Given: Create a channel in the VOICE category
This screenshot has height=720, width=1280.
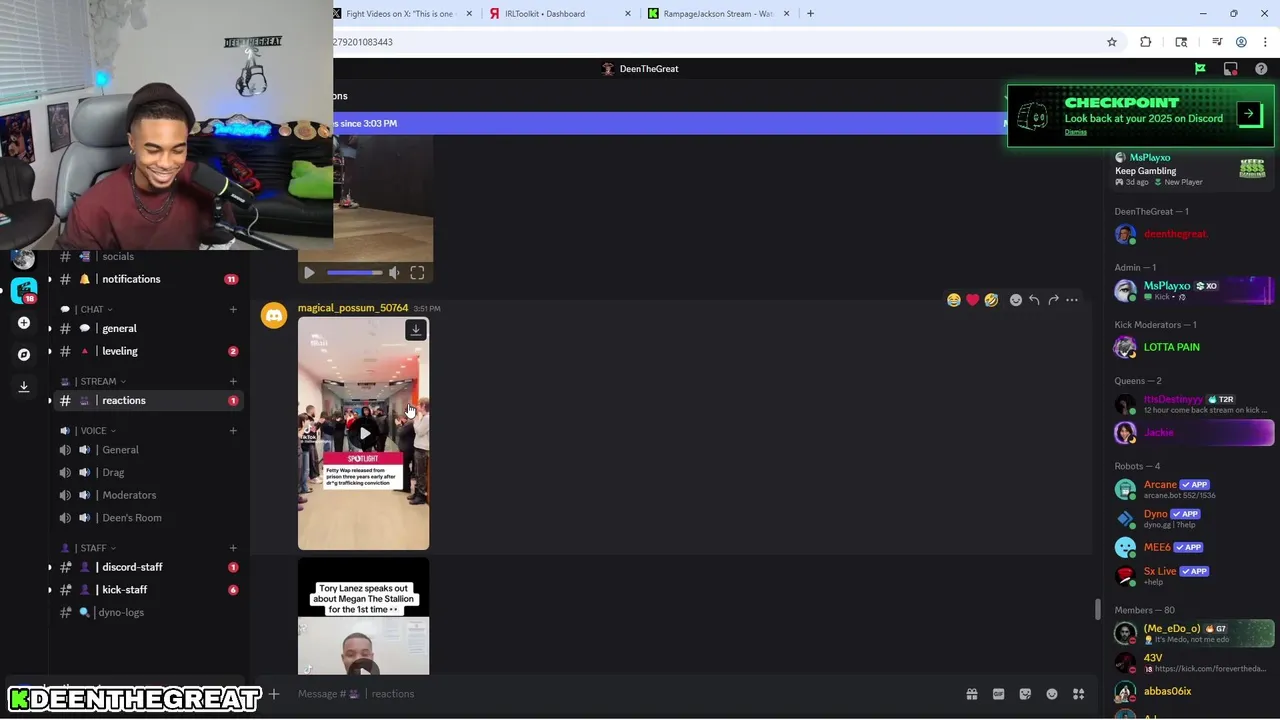Looking at the screenshot, I should (x=233, y=431).
